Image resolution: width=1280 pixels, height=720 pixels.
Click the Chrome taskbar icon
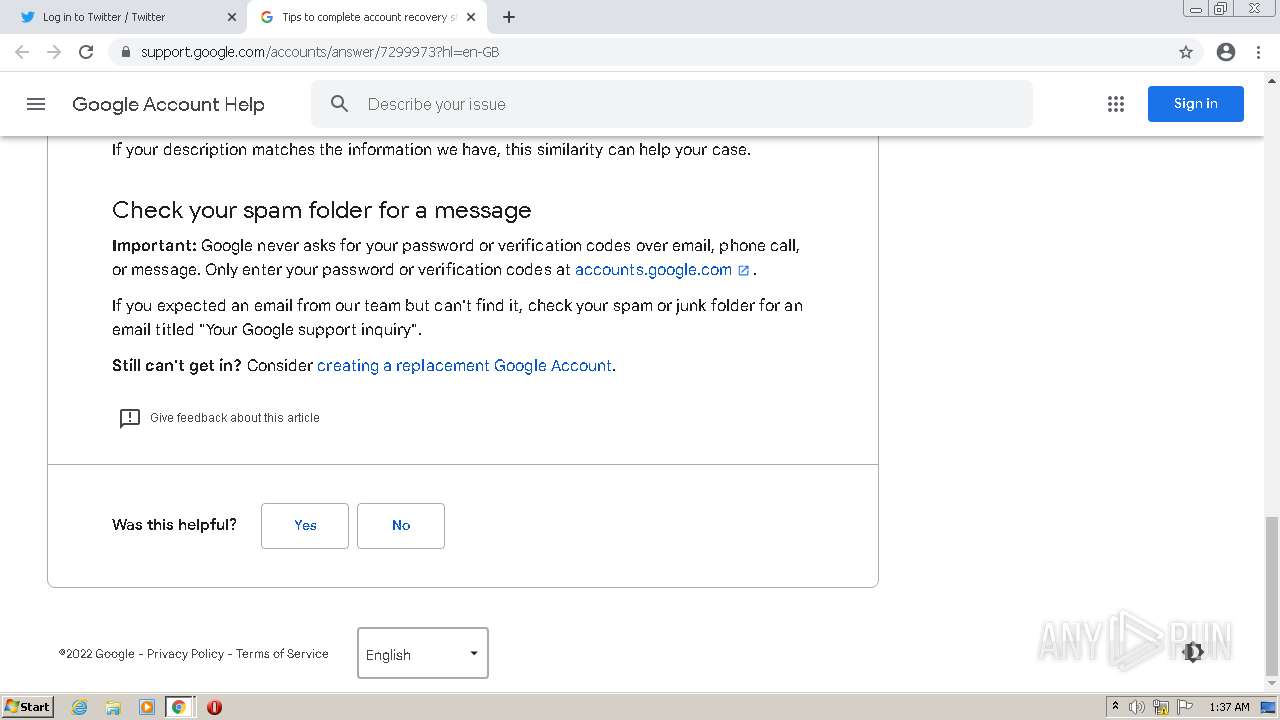[x=179, y=707]
